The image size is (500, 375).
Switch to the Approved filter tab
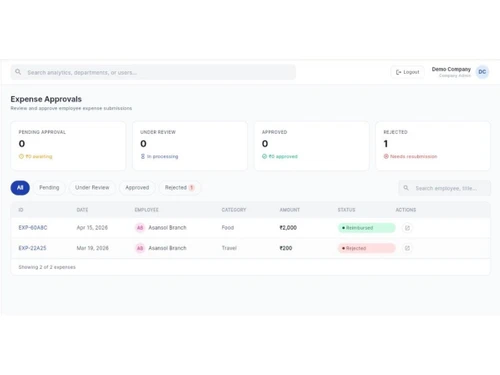[x=137, y=188]
